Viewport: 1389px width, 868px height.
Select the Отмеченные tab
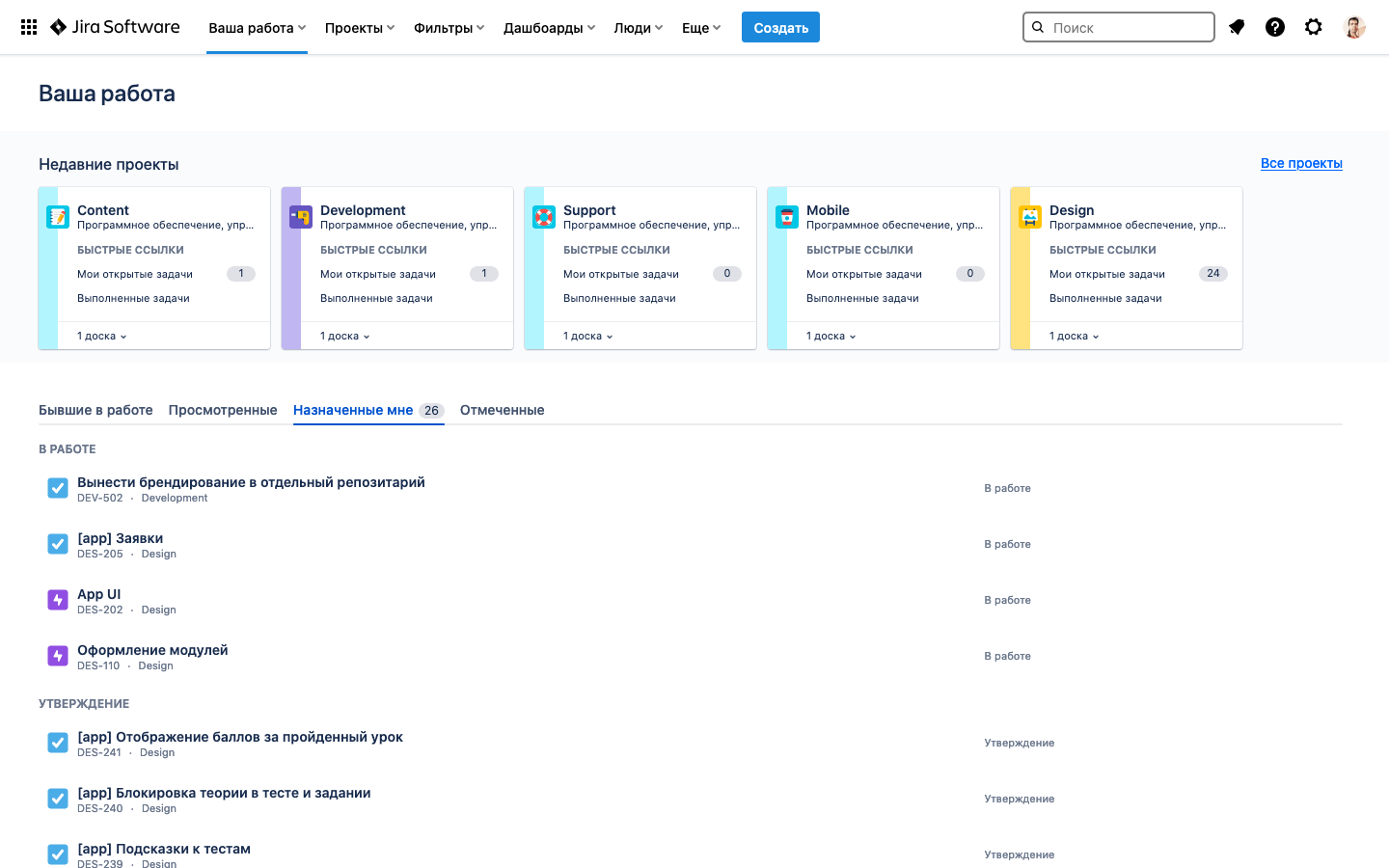(x=502, y=410)
